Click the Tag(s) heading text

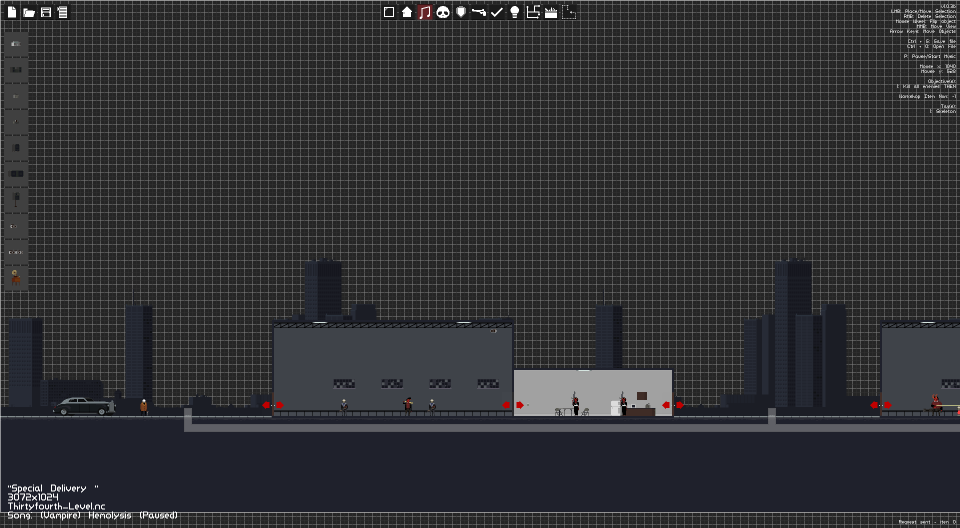click(x=948, y=106)
